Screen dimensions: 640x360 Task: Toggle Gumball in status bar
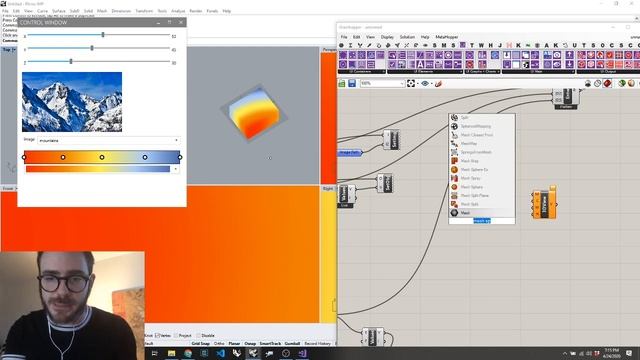[x=292, y=344]
